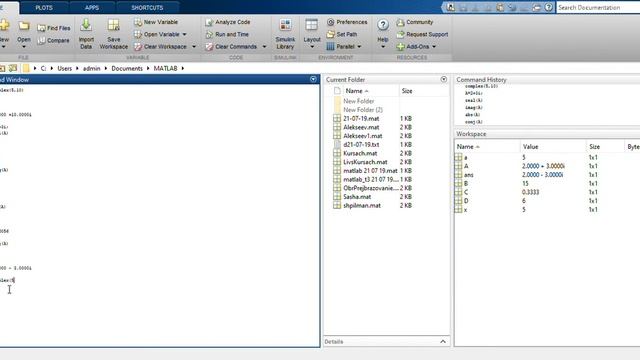This screenshot has width=640, height=360.
Task: Click the Parallel options icon
Action: (330, 47)
